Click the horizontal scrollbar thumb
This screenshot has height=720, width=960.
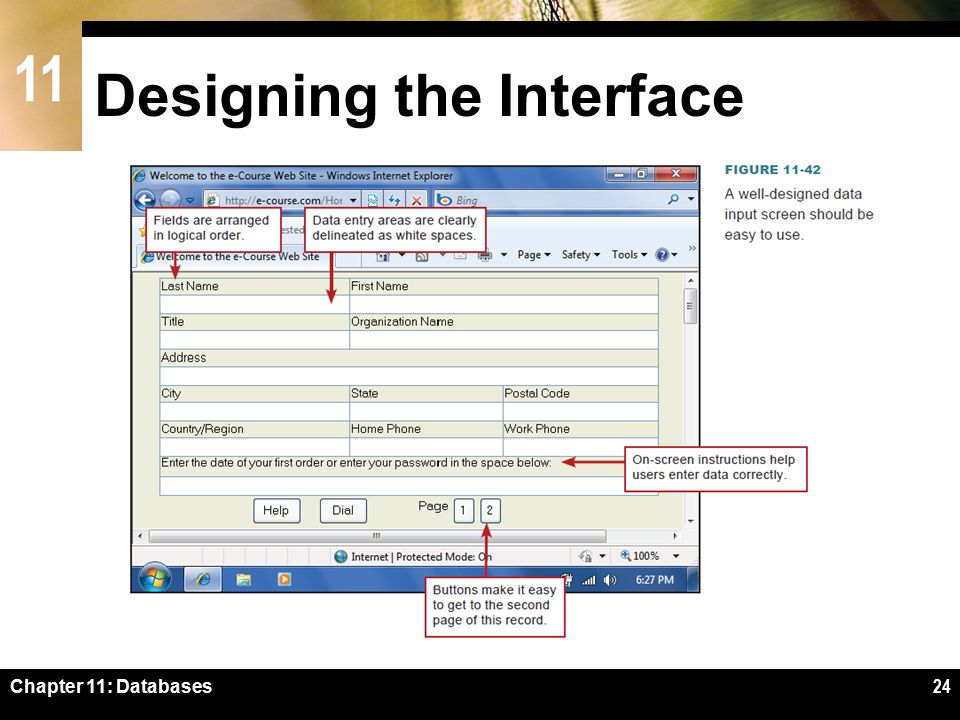(377, 536)
